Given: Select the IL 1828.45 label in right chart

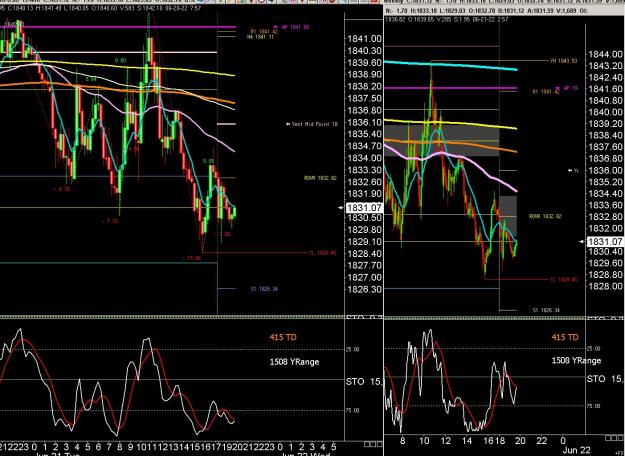Looking at the screenshot, I should click(x=564, y=280).
